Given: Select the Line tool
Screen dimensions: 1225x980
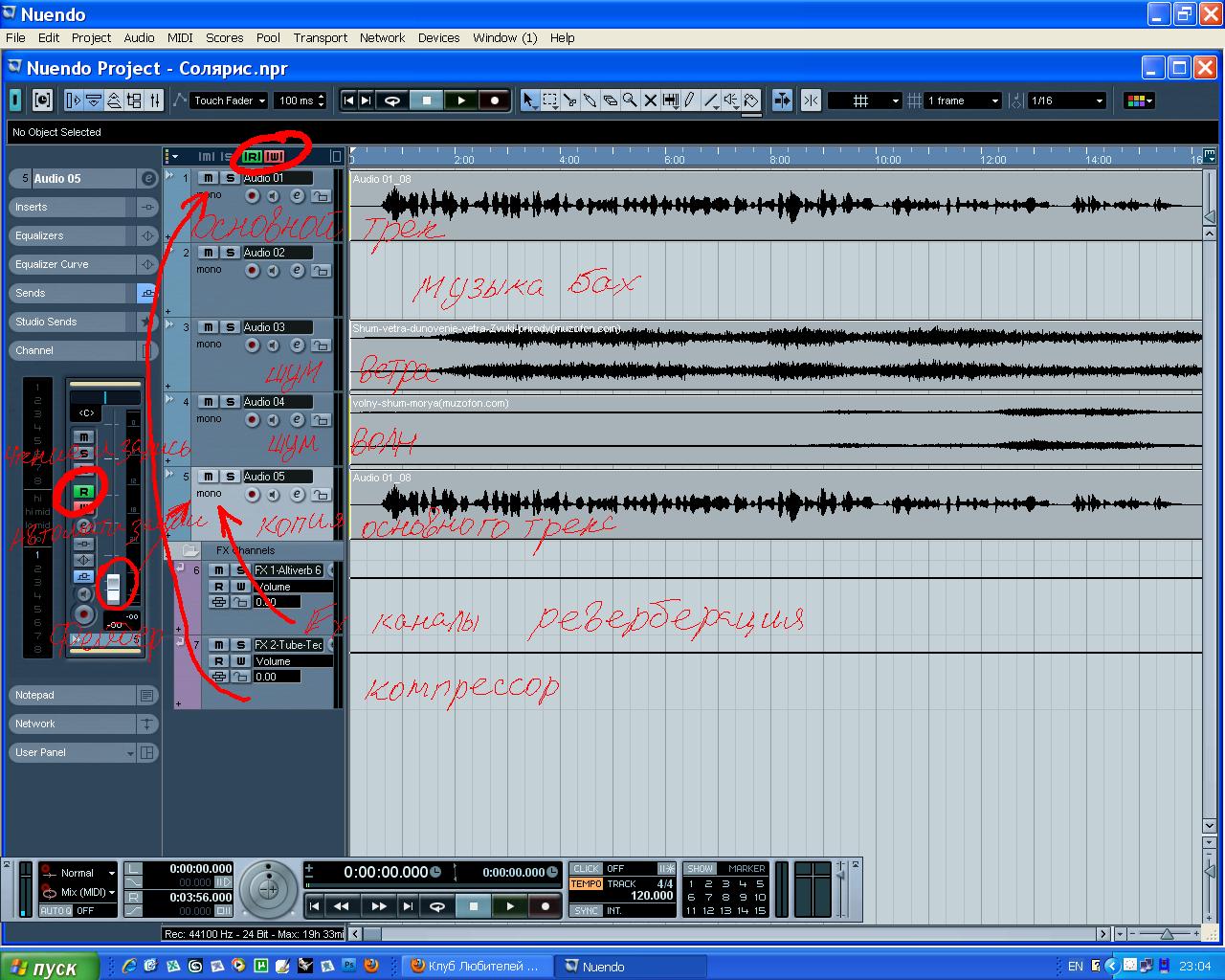Looking at the screenshot, I should pos(710,100).
